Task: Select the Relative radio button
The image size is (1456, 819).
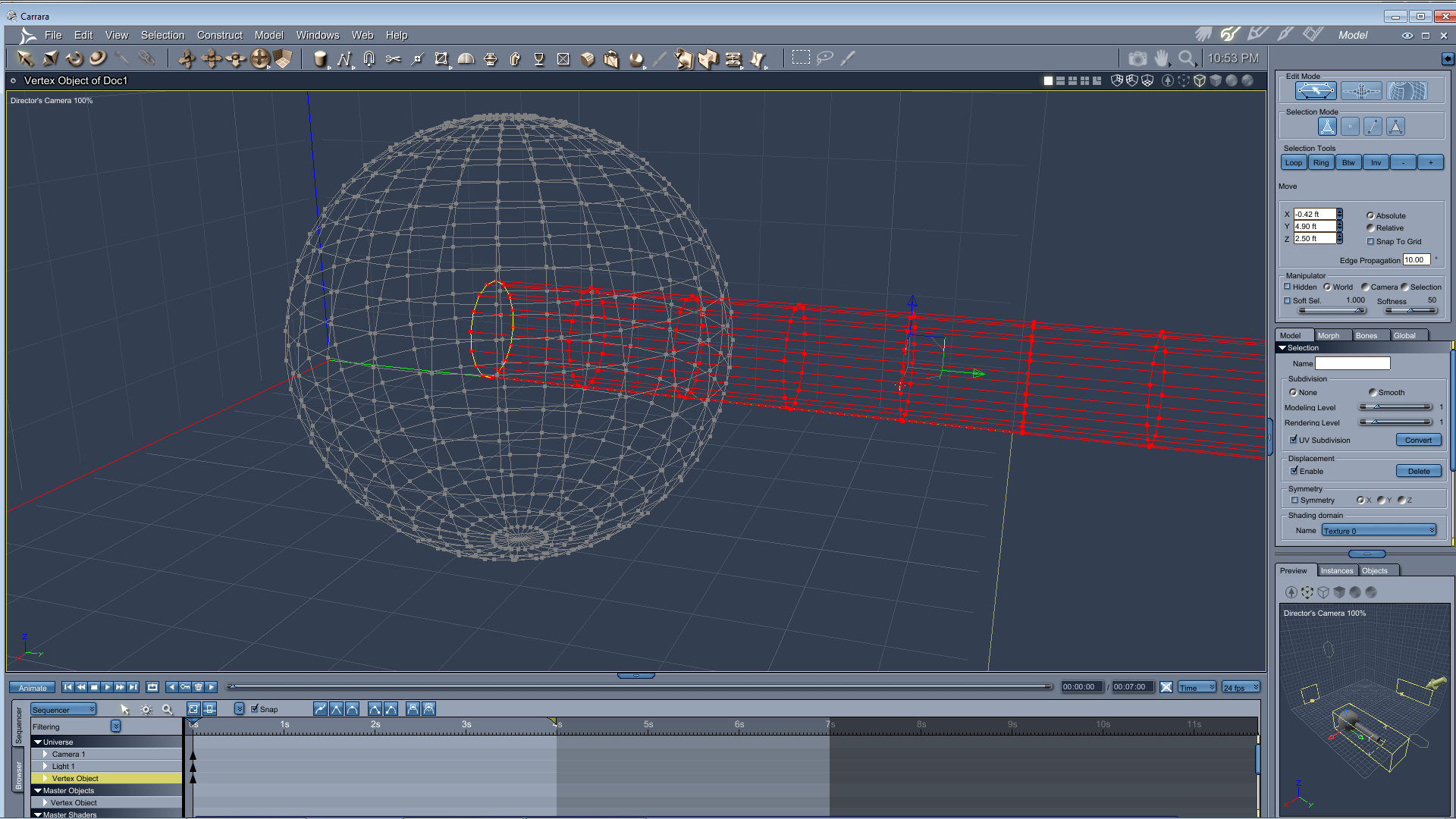Action: tap(1370, 227)
